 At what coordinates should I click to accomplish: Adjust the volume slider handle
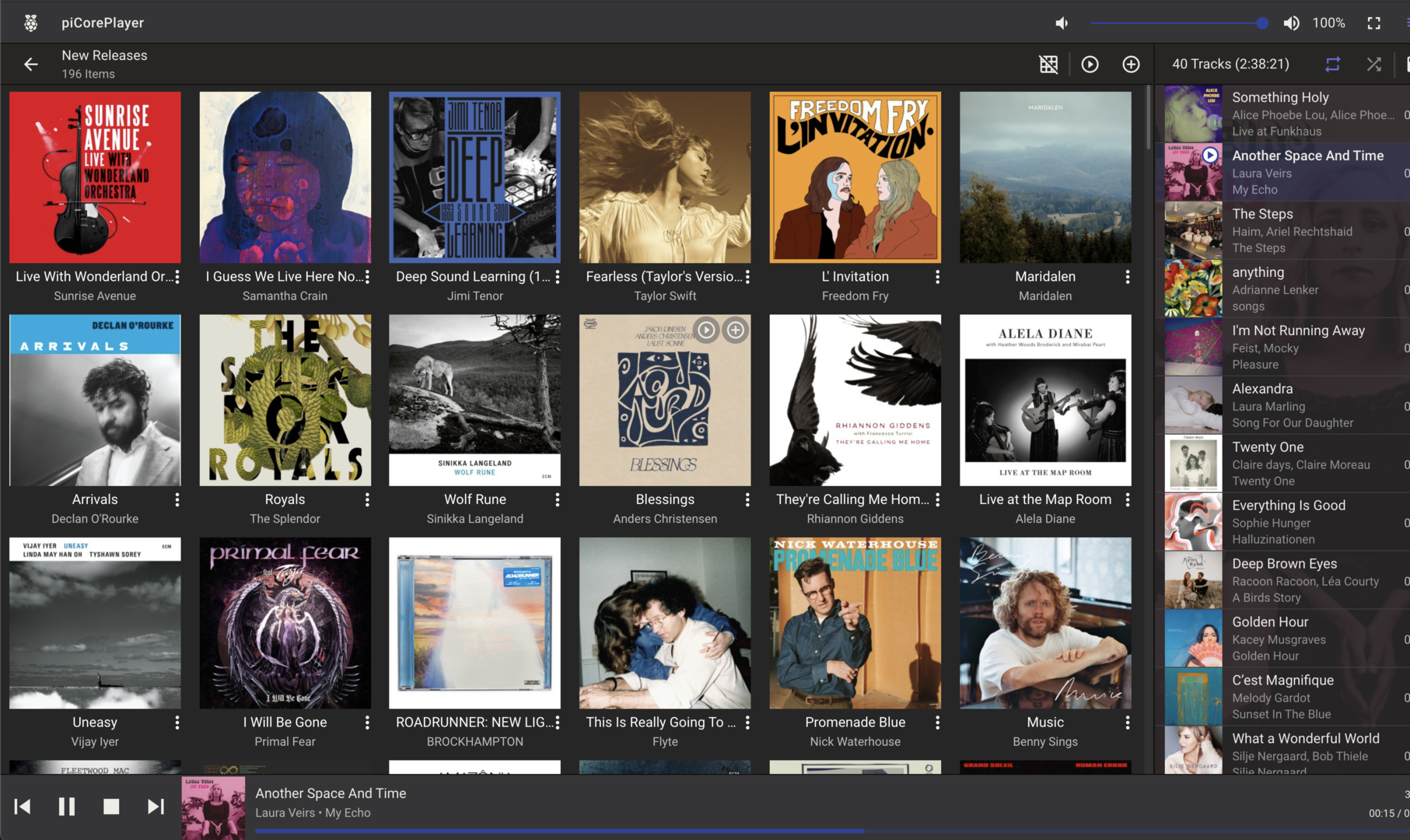1261,23
